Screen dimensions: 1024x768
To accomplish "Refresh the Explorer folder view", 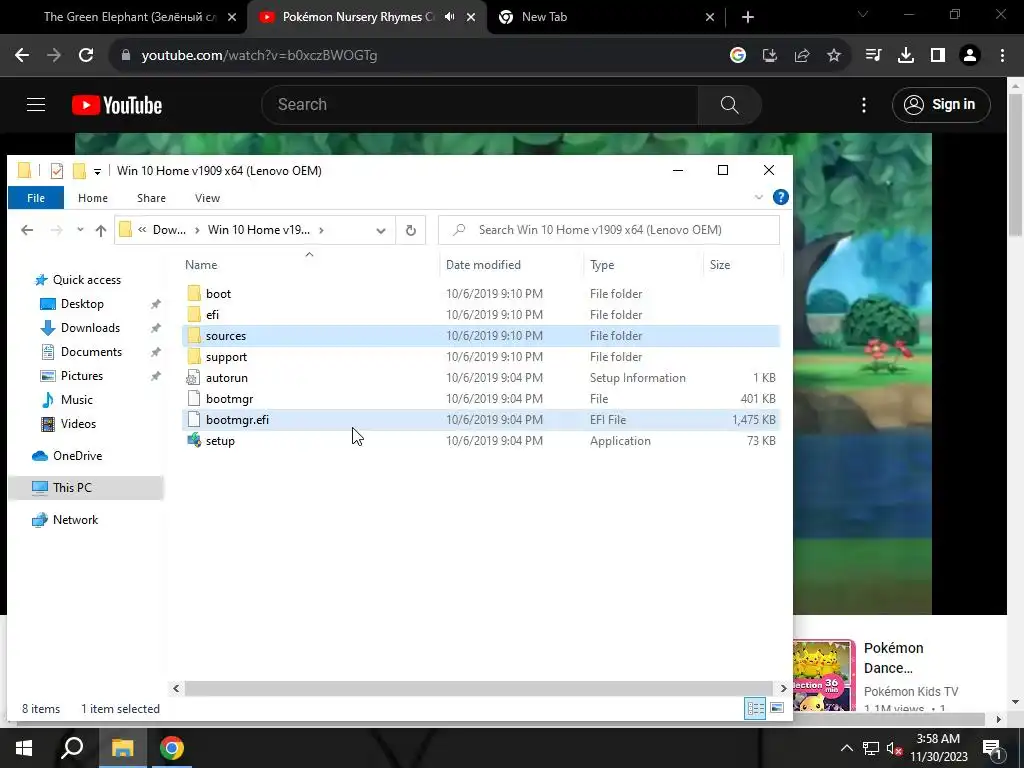I will [411, 230].
